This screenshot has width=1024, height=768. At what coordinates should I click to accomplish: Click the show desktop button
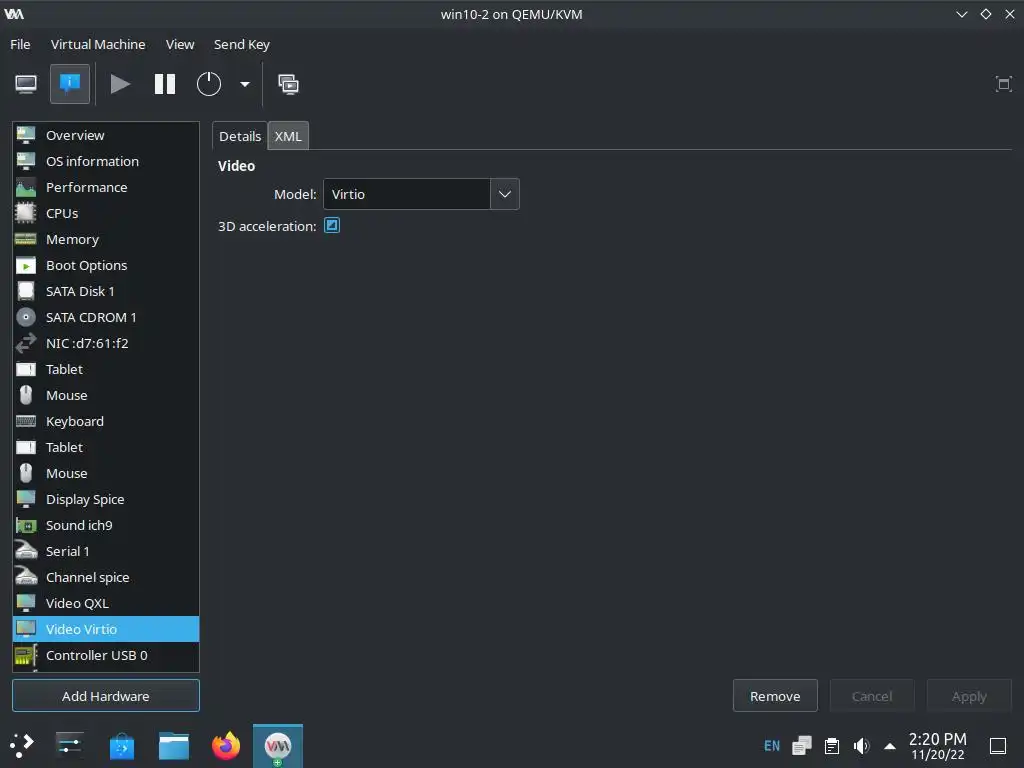click(998, 746)
